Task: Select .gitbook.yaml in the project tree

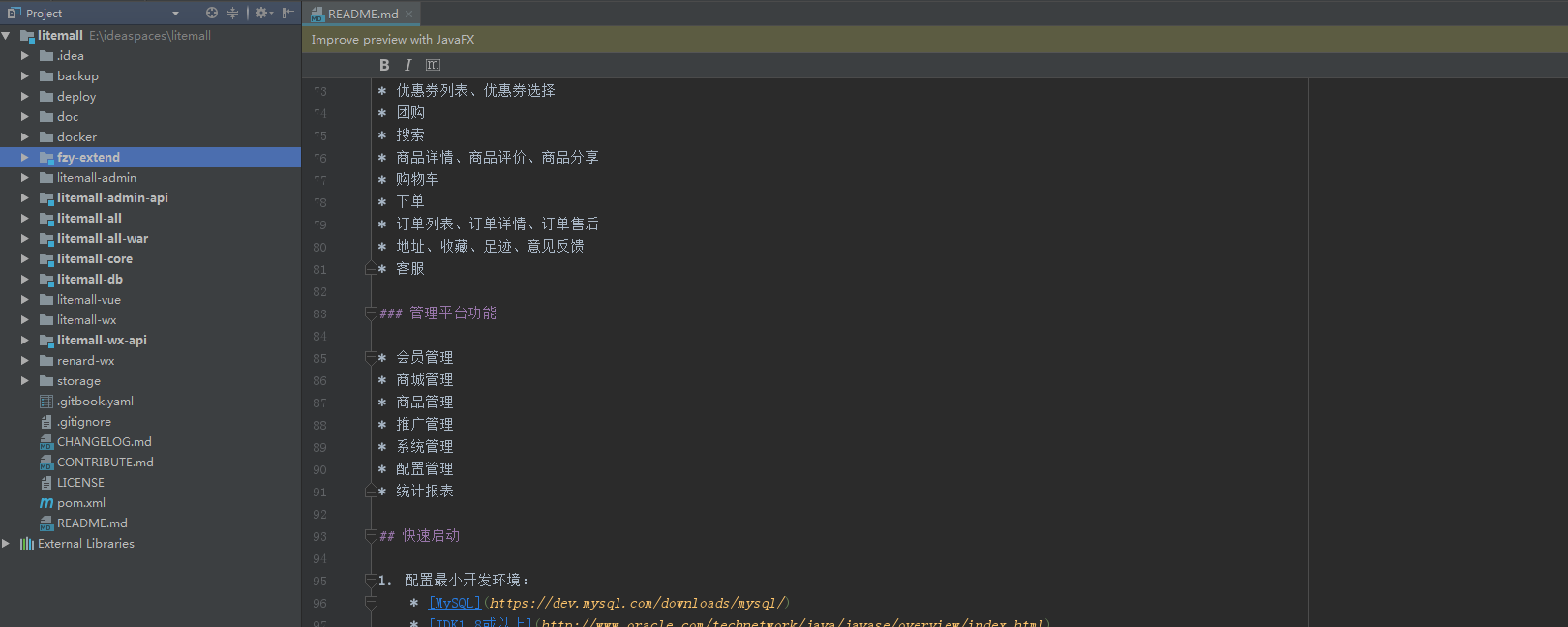Action: coord(96,402)
